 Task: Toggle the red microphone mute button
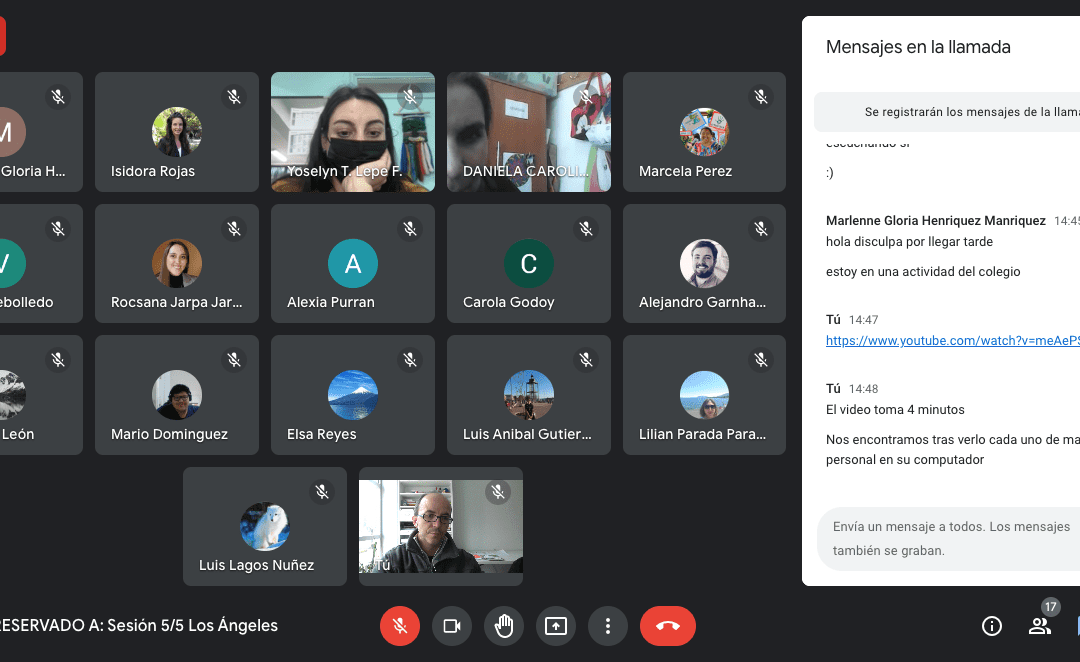399,625
